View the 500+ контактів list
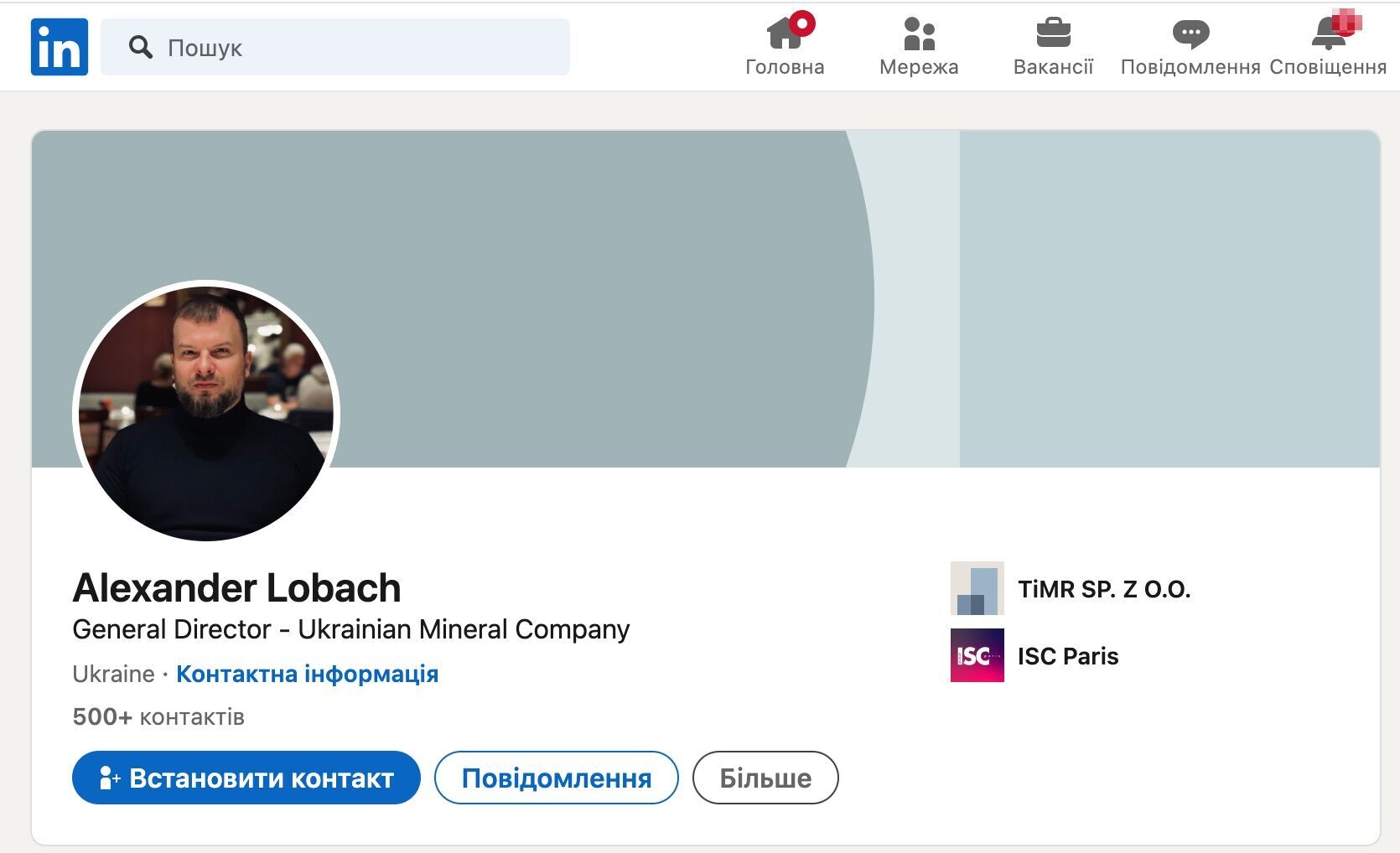 point(158,717)
